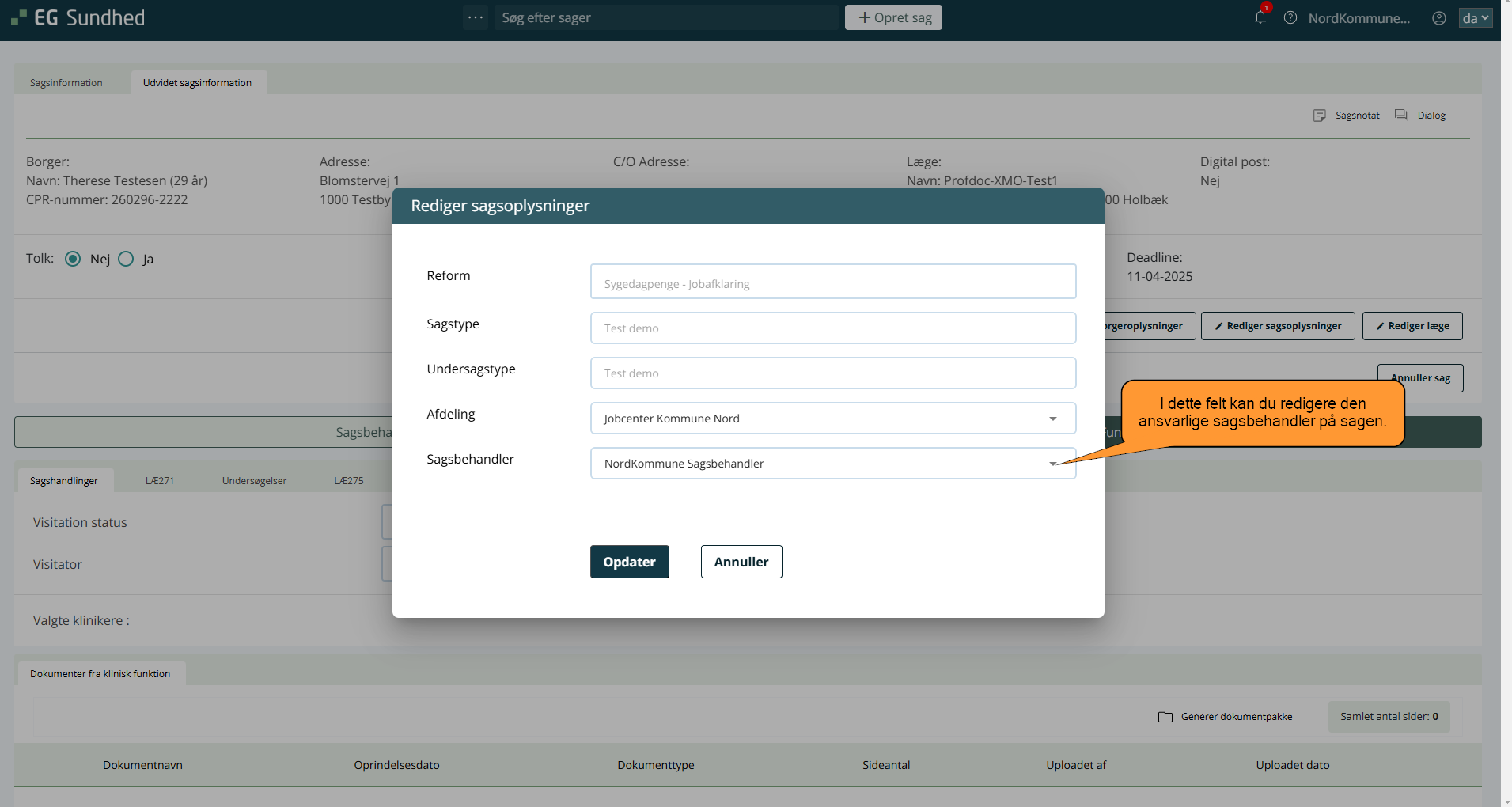This screenshot has width=1512, height=807.
Task: Click the Søg efter sager search field
Action: (x=665, y=17)
